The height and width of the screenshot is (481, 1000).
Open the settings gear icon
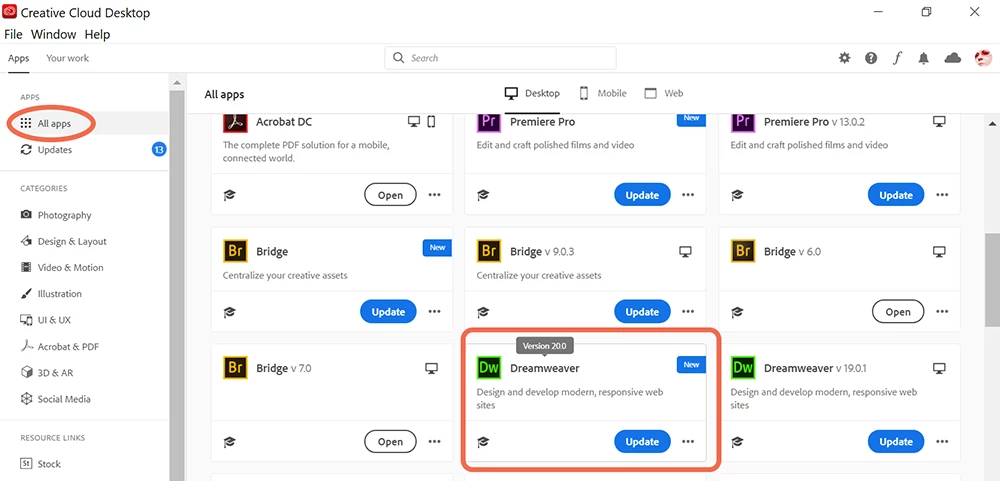coord(844,58)
